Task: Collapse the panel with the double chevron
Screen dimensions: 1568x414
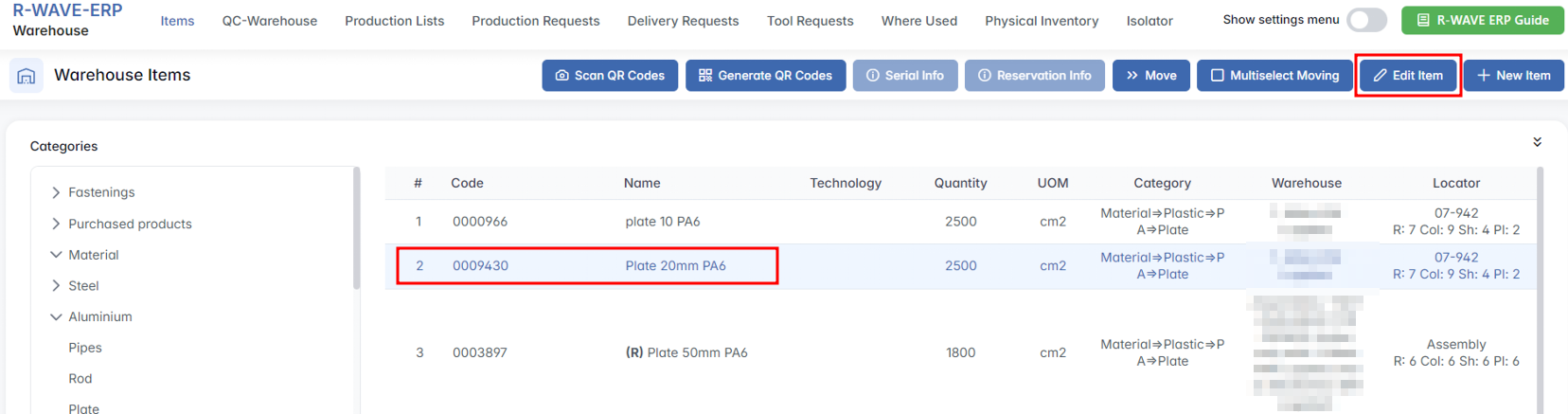Action: (x=1537, y=142)
